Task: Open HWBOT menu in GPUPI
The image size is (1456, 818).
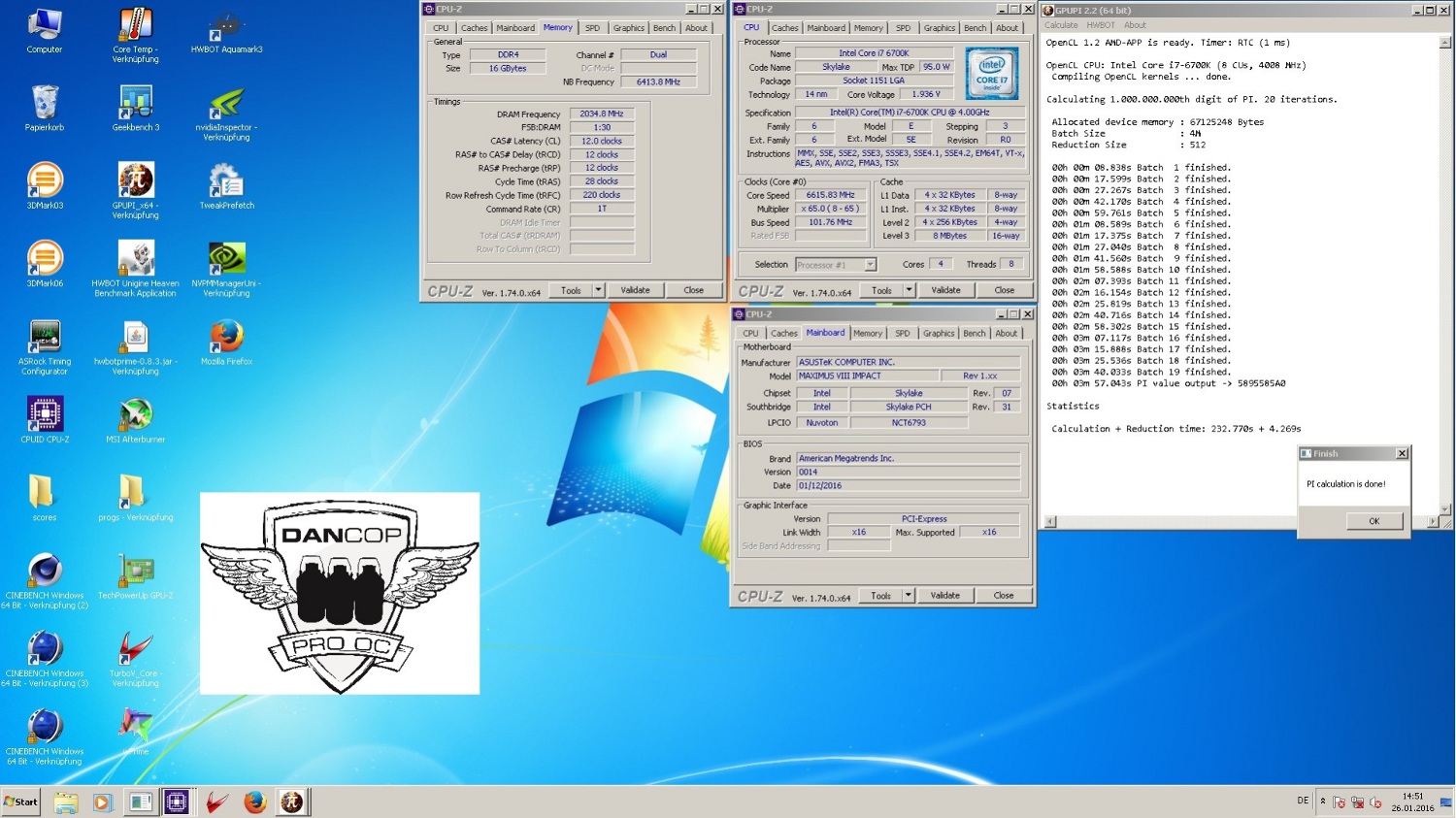Action: tap(1101, 25)
